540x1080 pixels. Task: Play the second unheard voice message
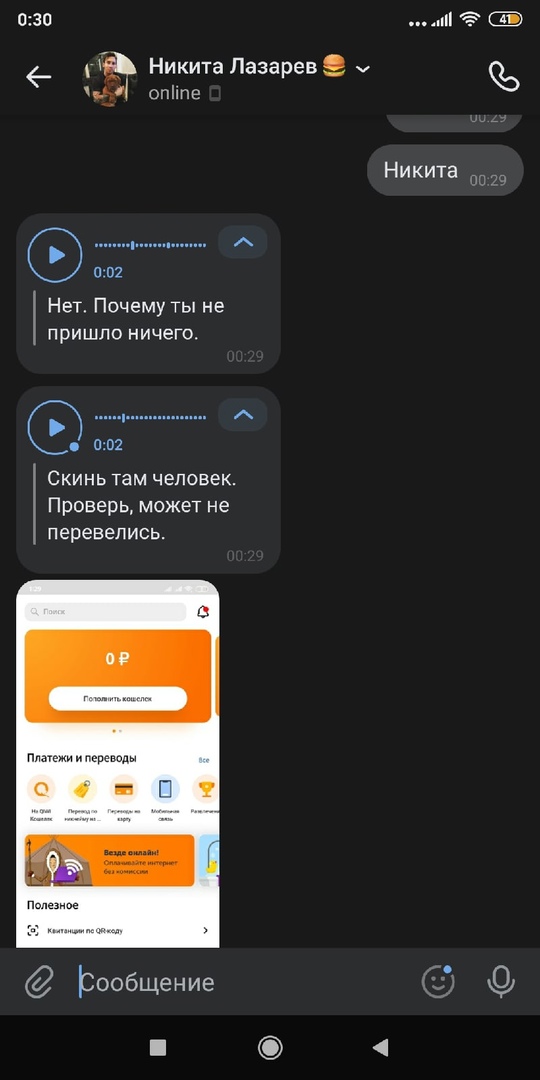point(55,428)
